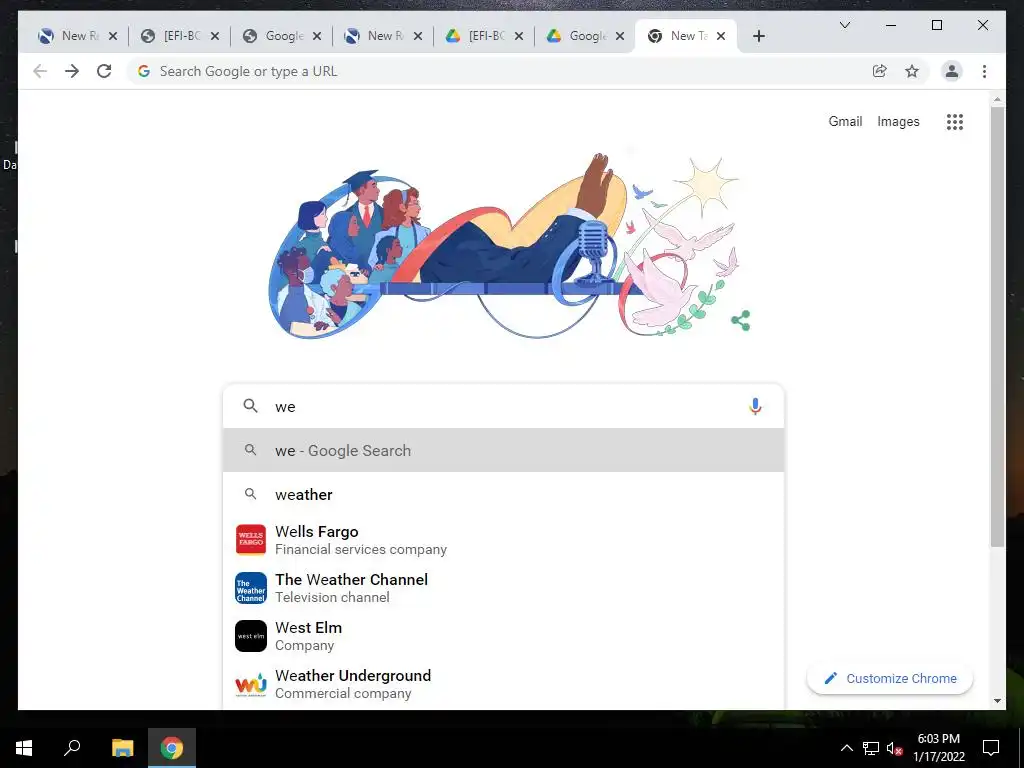
Task: Open File Explorer from the taskbar
Action: click(x=122, y=748)
